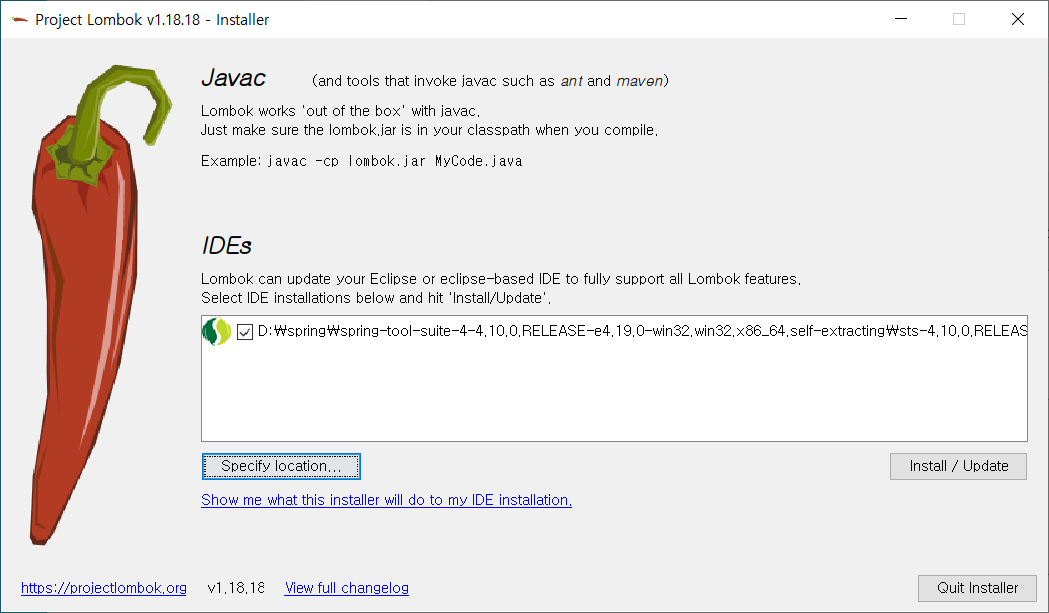Click the Install / Update button
This screenshot has height=613, width=1049.
click(x=958, y=466)
